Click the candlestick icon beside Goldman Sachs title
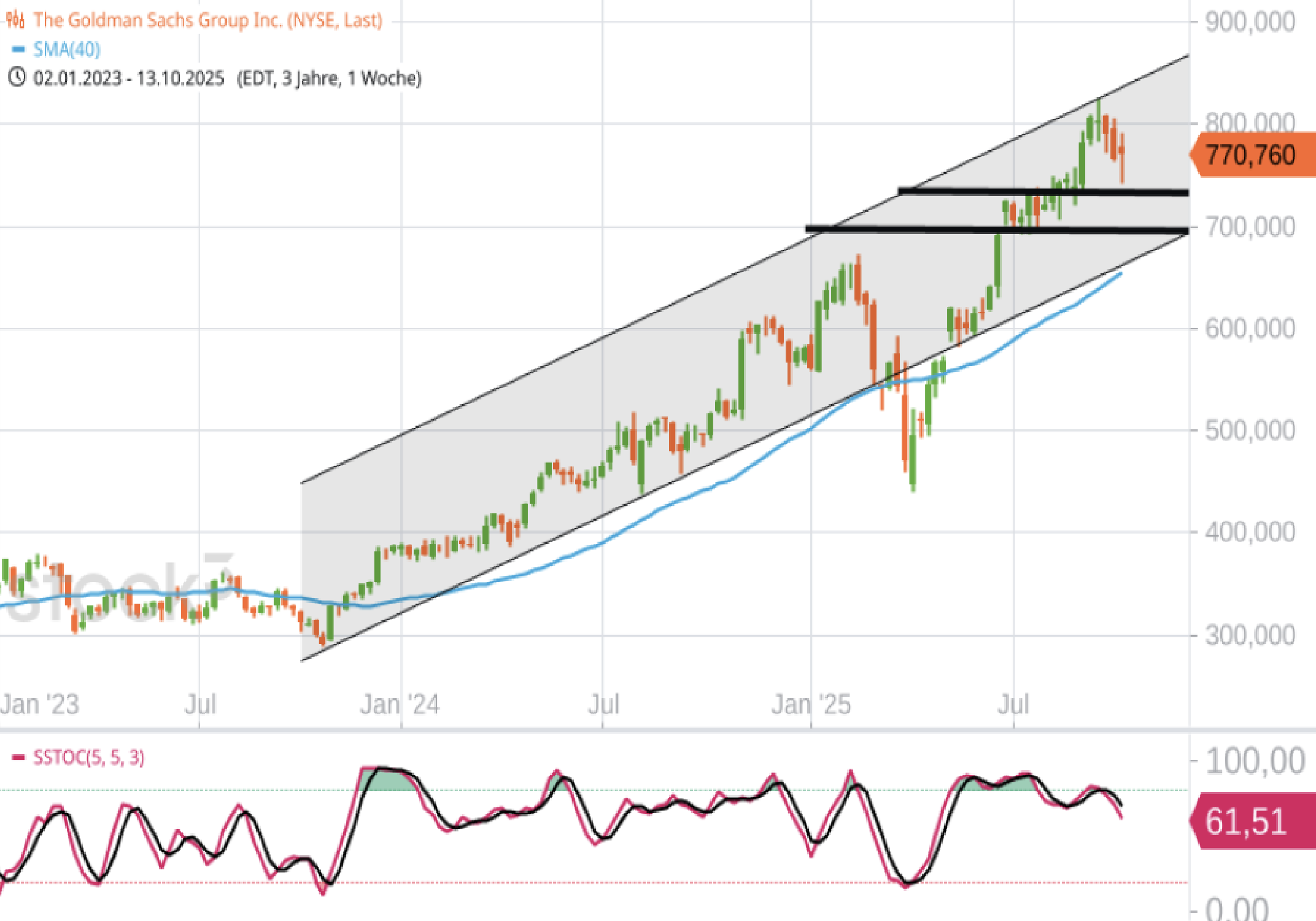 point(15,20)
